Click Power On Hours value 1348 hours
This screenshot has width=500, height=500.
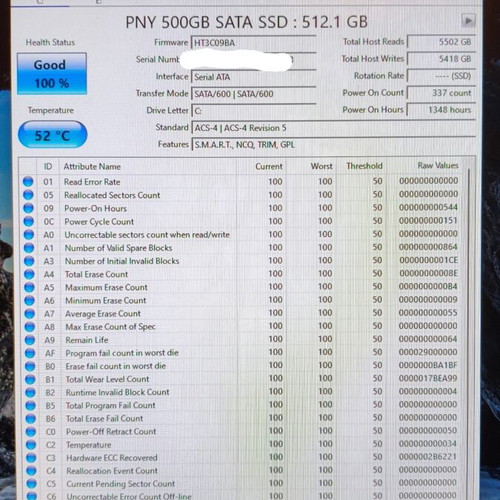tap(441, 110)
